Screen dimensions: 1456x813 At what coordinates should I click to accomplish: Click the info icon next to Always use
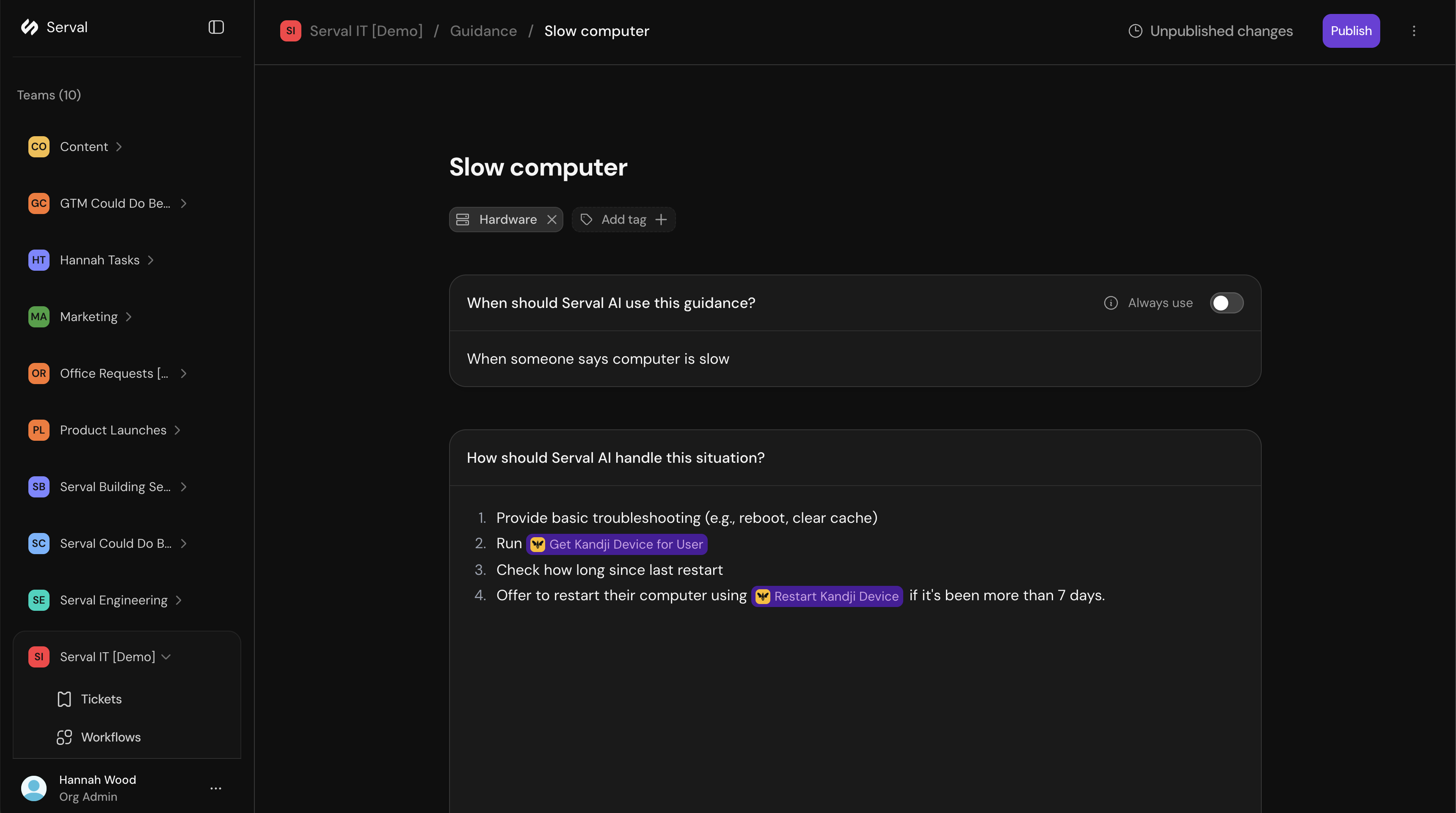point(1111,302)
